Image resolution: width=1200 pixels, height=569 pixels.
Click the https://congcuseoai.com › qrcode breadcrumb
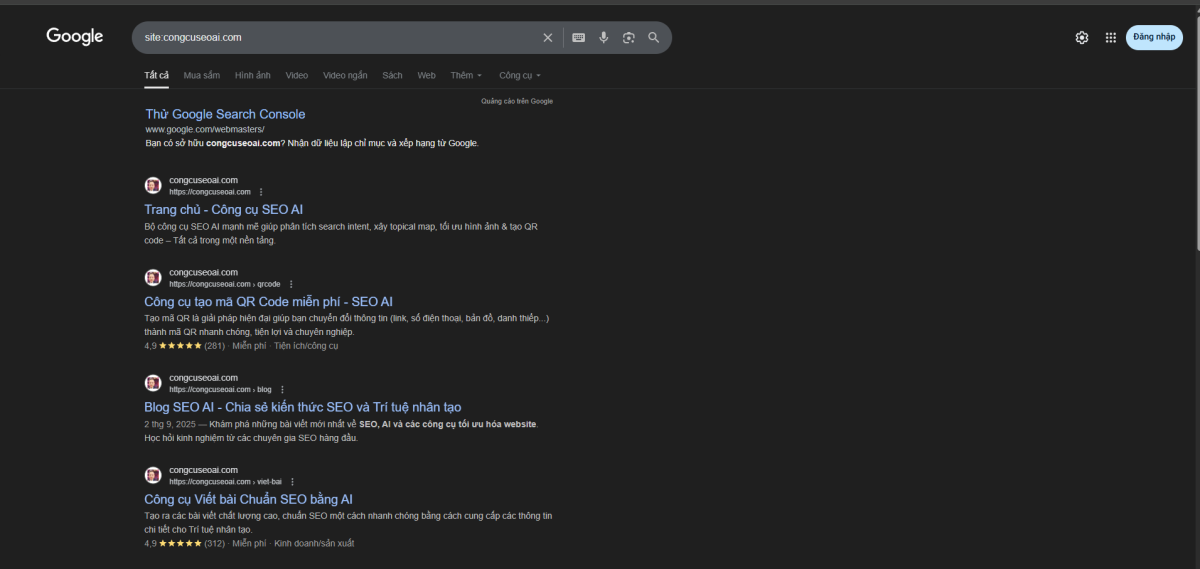coord(225,284)
